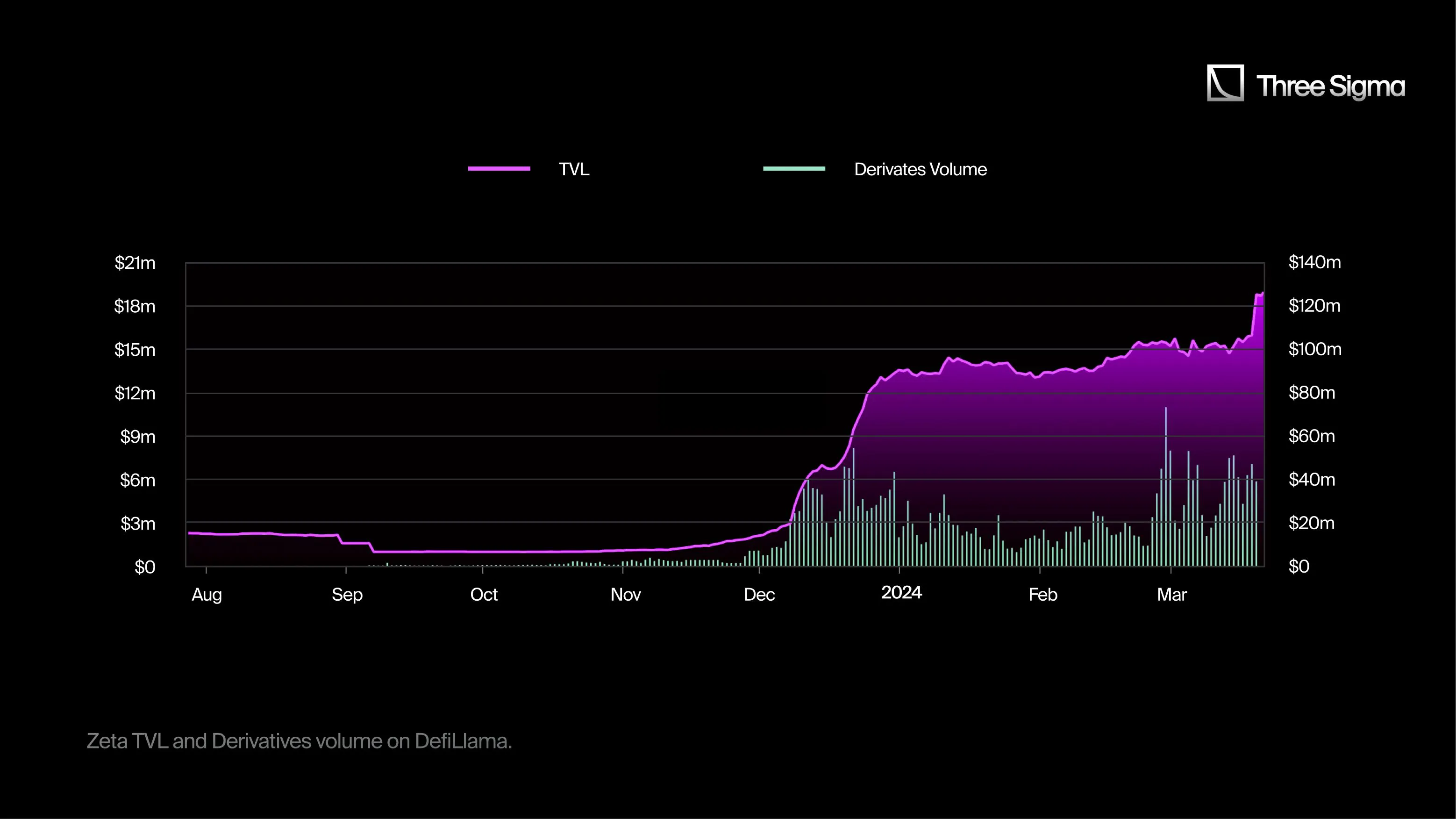Toggle the Derivates Volume legend label
1456x819 pixels.
[x=920, y=169]
